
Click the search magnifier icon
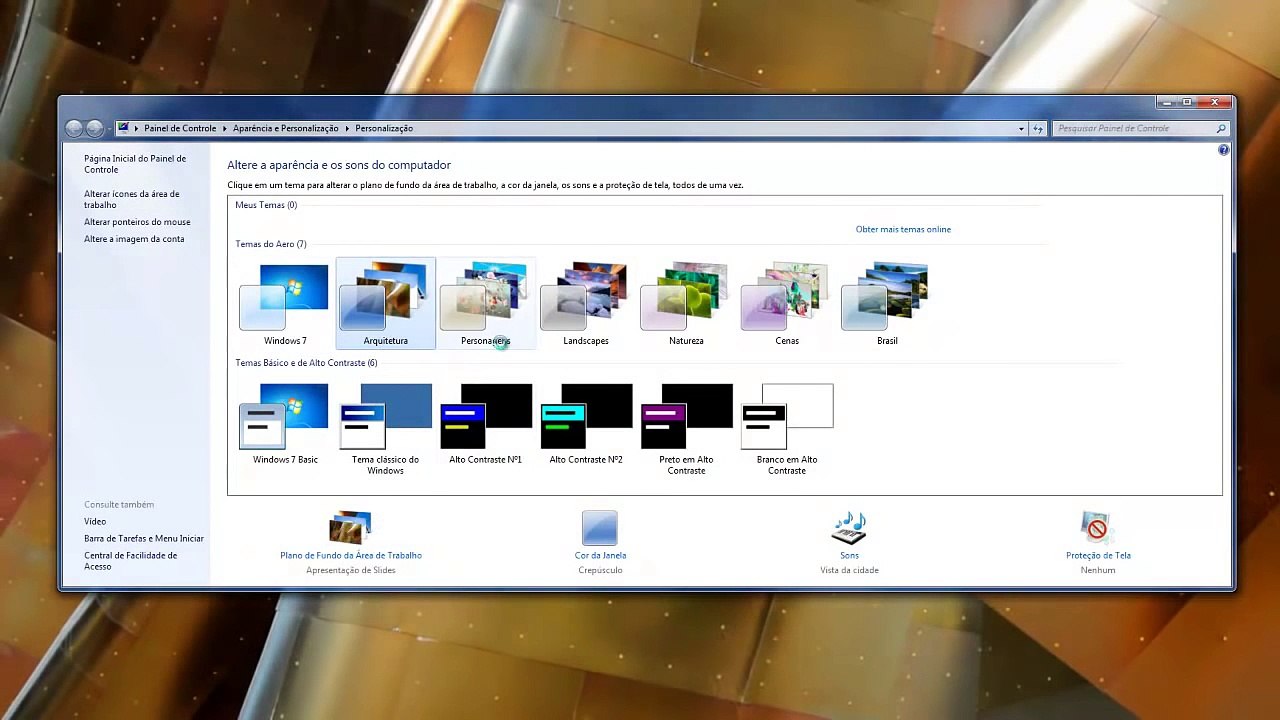point(1221,128)
